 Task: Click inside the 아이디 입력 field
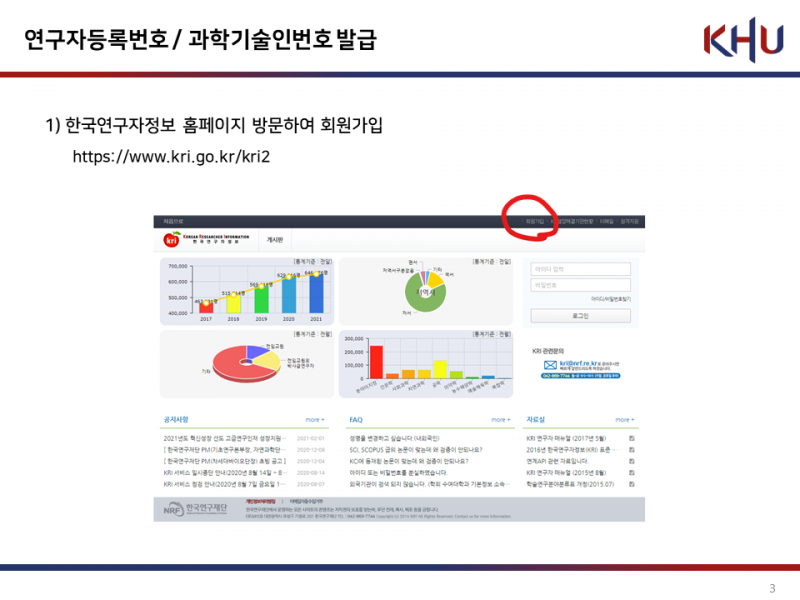point(580,269)
